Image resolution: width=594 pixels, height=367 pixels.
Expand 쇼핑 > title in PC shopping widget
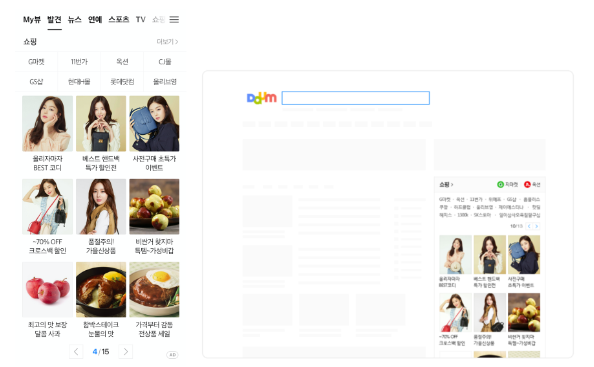click(x=446, y=184)
